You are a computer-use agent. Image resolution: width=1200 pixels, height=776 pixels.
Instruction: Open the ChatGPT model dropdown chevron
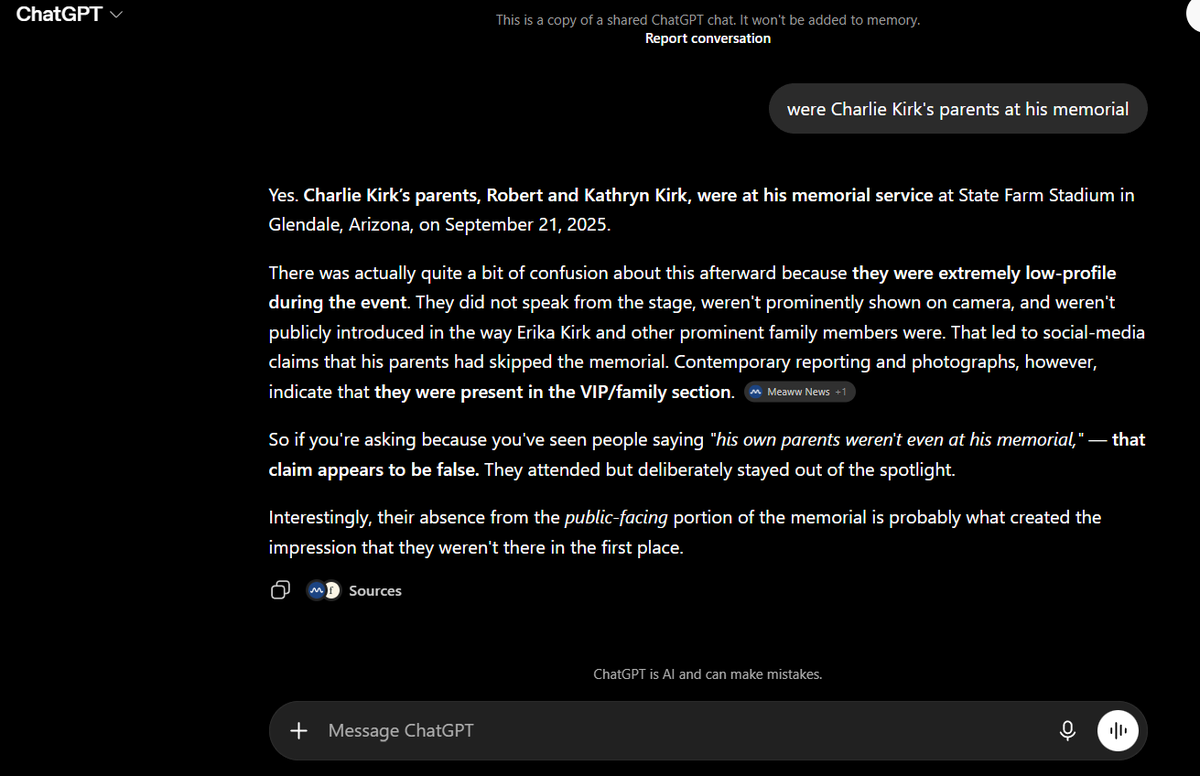(117, 16)
